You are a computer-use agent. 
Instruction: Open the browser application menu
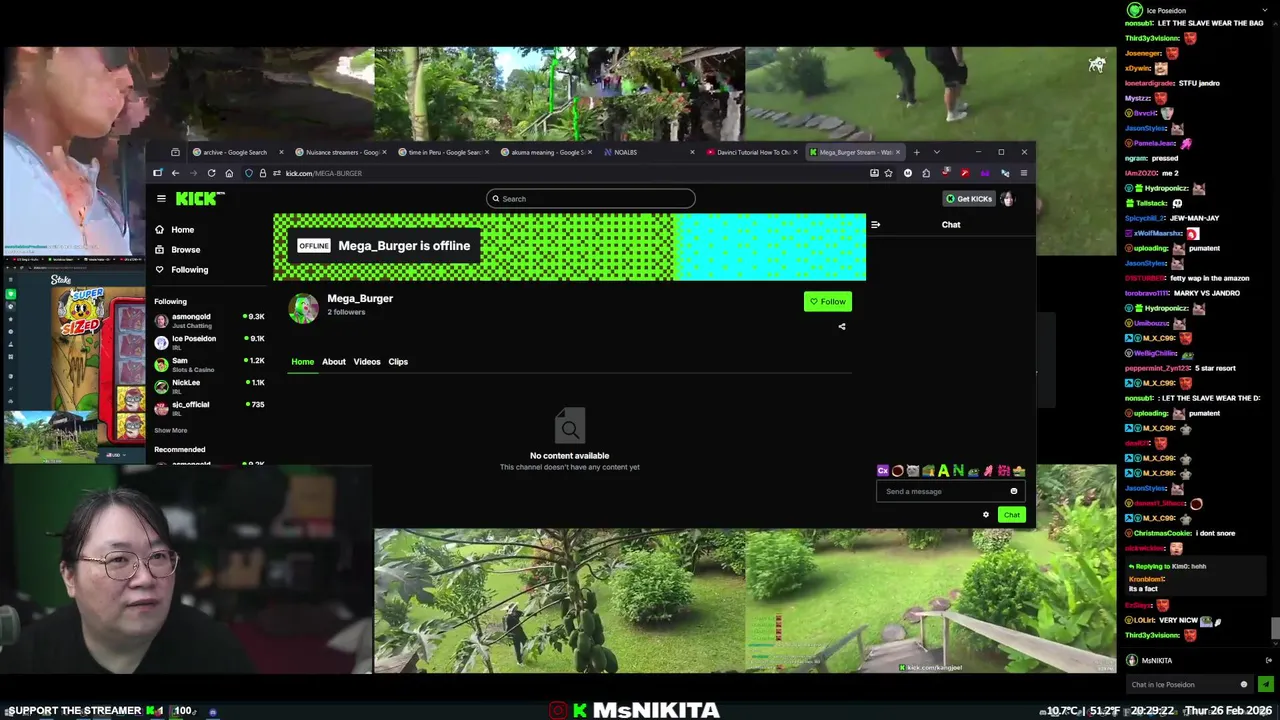pos(1023,173)
